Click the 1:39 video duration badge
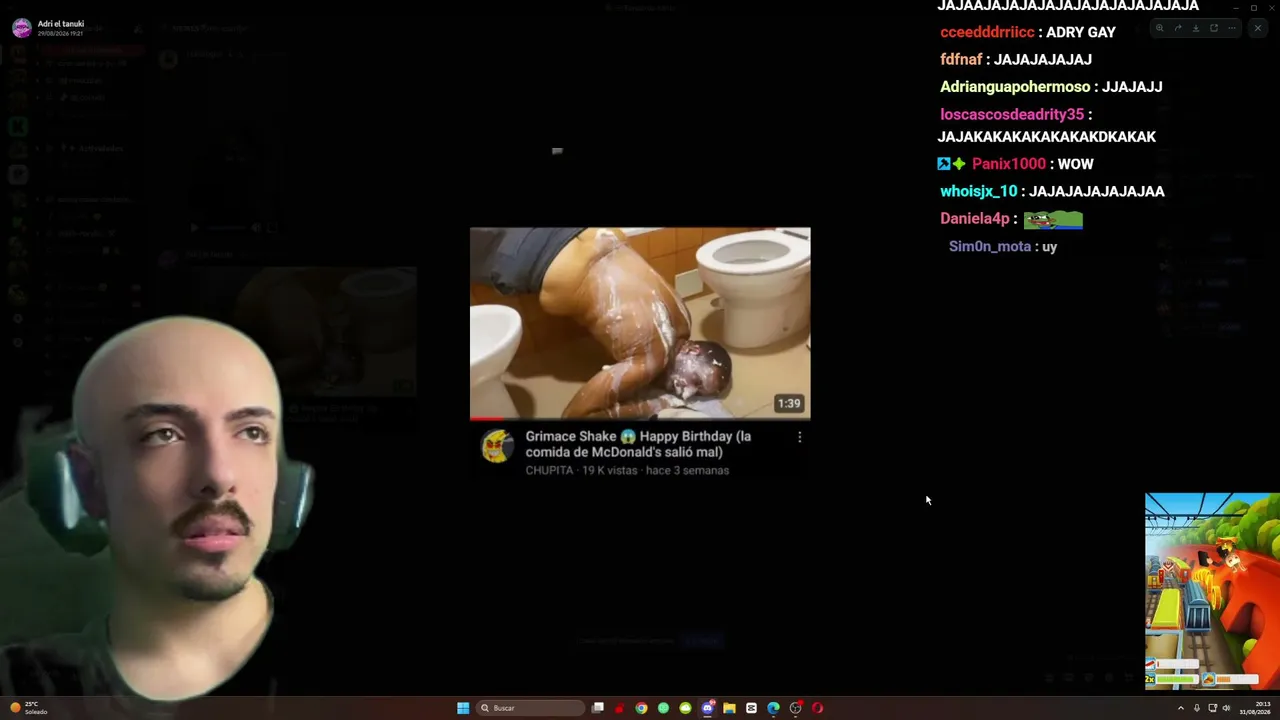This screenshot has width=1280, height=720. point(789,403)
